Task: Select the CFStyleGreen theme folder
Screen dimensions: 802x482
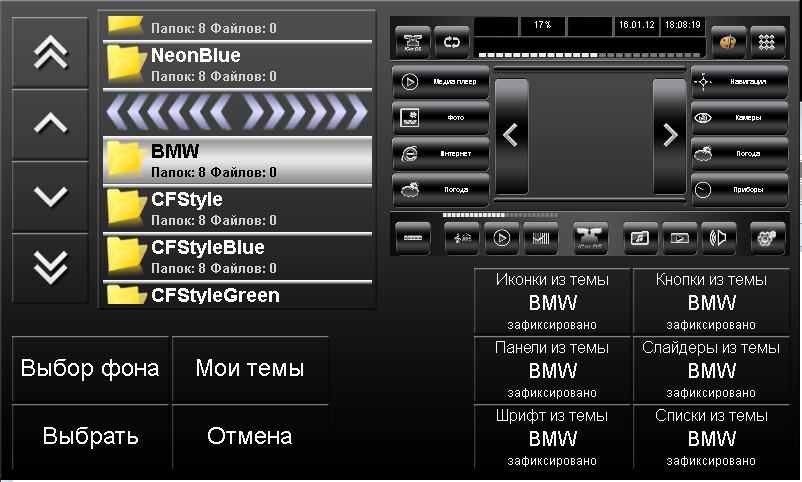Action: click(x=237, y=295)
